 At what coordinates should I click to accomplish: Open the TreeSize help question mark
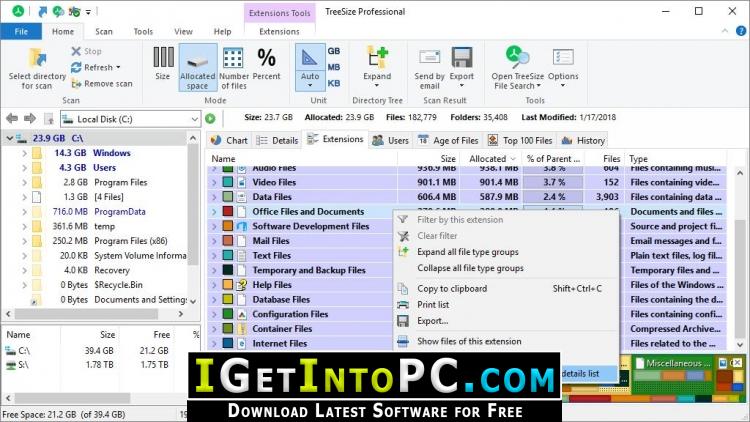740,31
